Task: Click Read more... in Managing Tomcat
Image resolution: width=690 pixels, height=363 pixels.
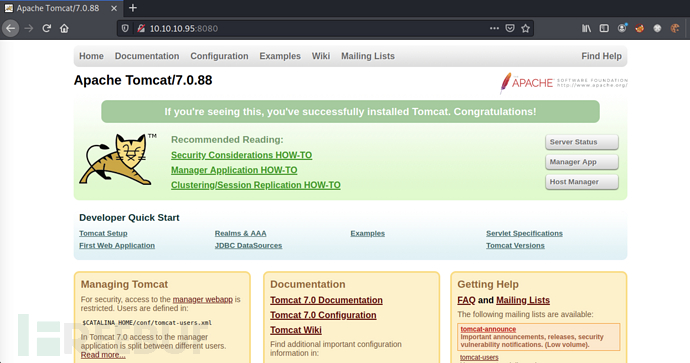Action: tap(103, 355)
